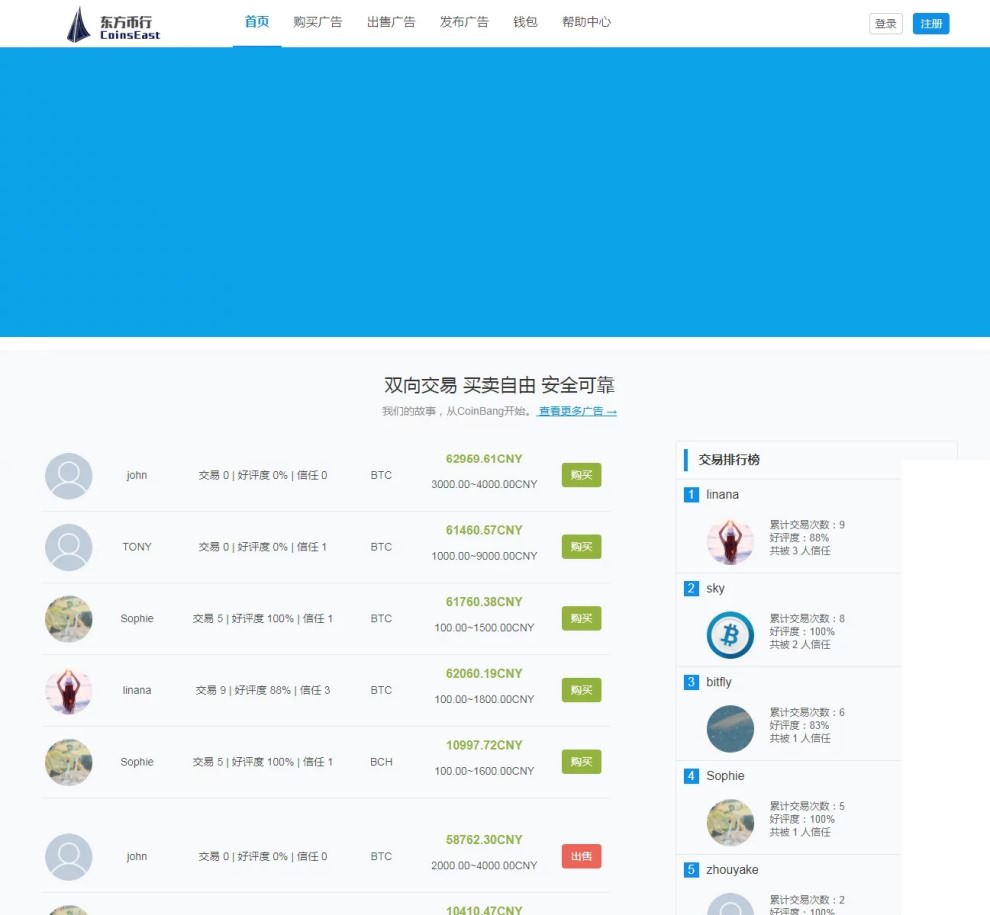
Task: Click the 登录 login button
Action: point(886,24)
